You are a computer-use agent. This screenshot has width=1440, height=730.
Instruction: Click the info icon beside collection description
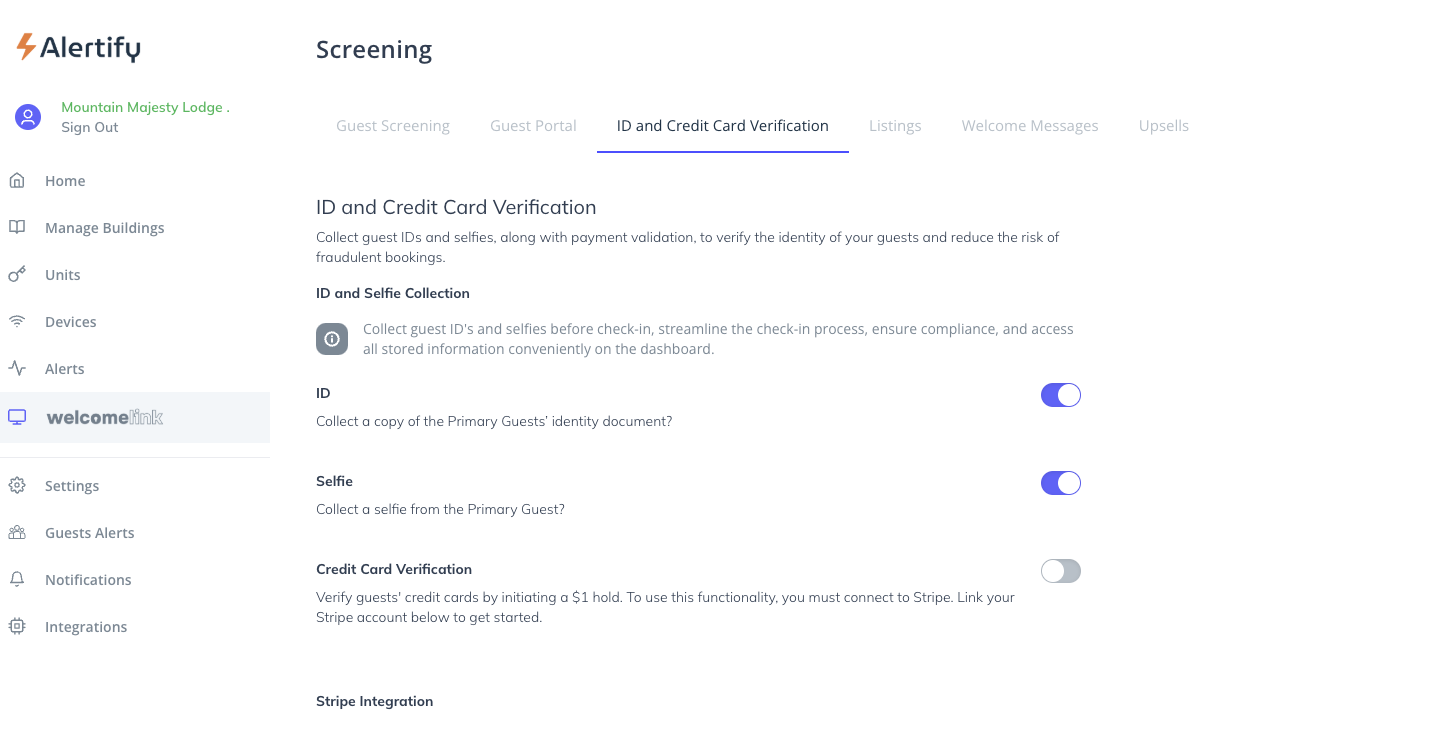coord(332,339)
